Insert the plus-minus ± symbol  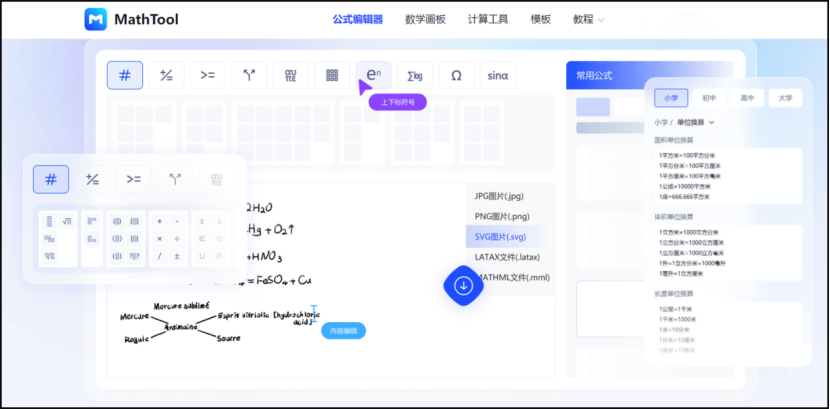point(177,256)
